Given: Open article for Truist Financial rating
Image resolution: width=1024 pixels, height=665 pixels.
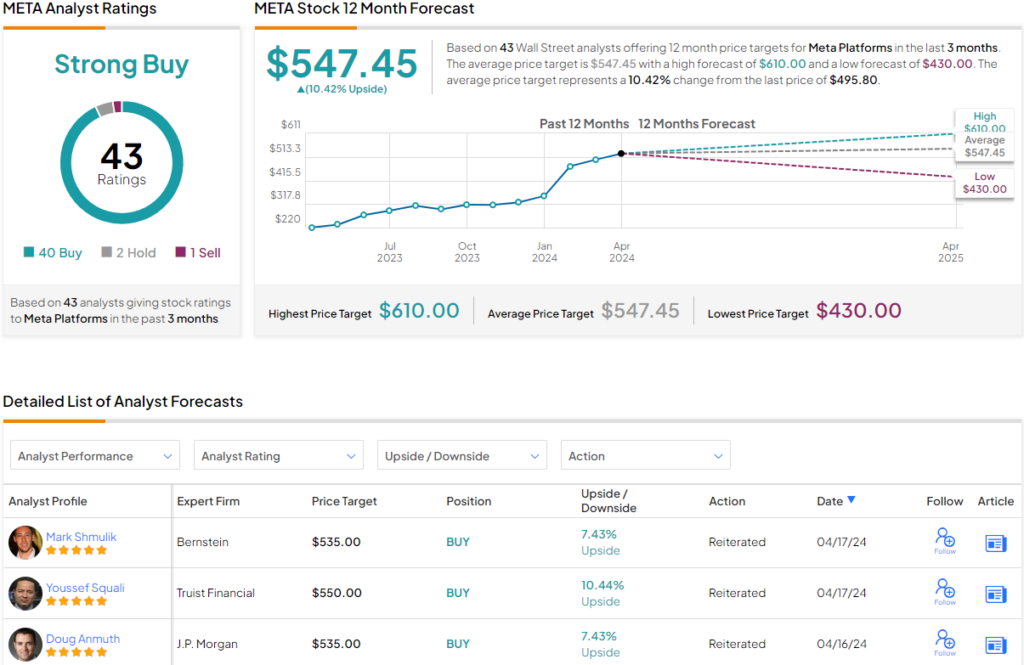Looking at the screenshot, I should click(995, 594).
